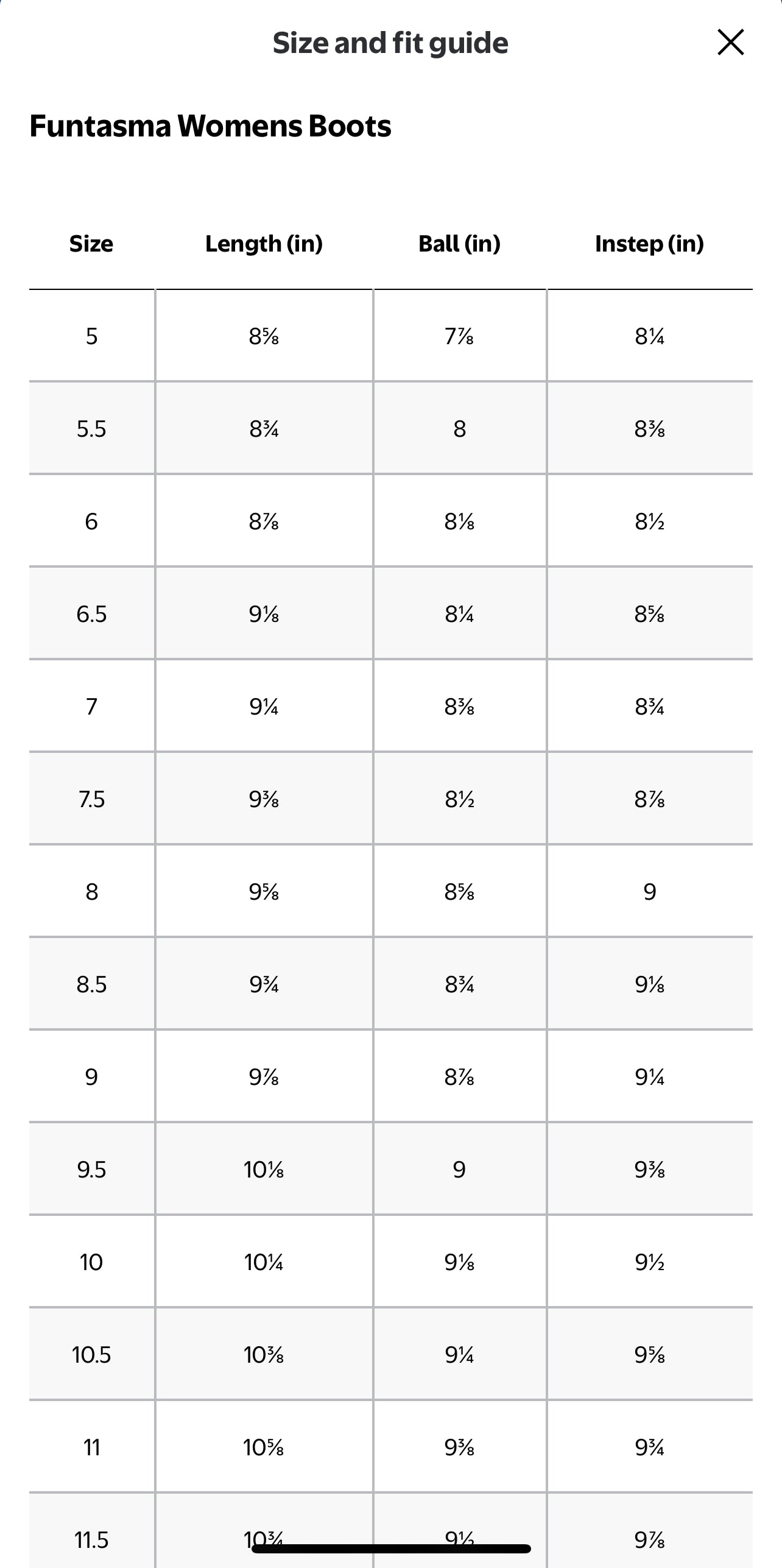The image size is (782, 1568).
Task: Select the Instep (in) column header
Action: click(649, 244)
